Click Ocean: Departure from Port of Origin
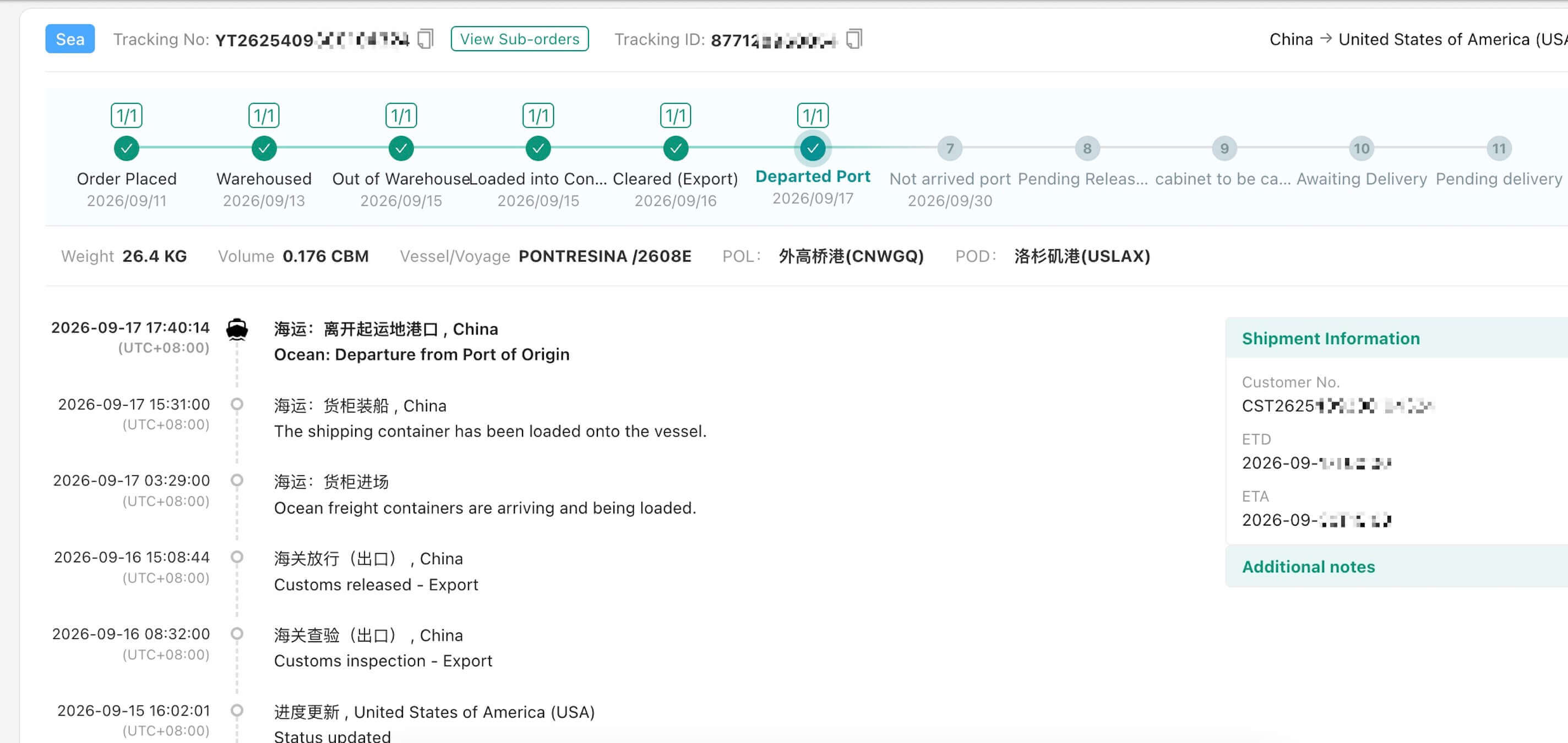The height and width of the screenshot is (743, 1568). point(422,355)
